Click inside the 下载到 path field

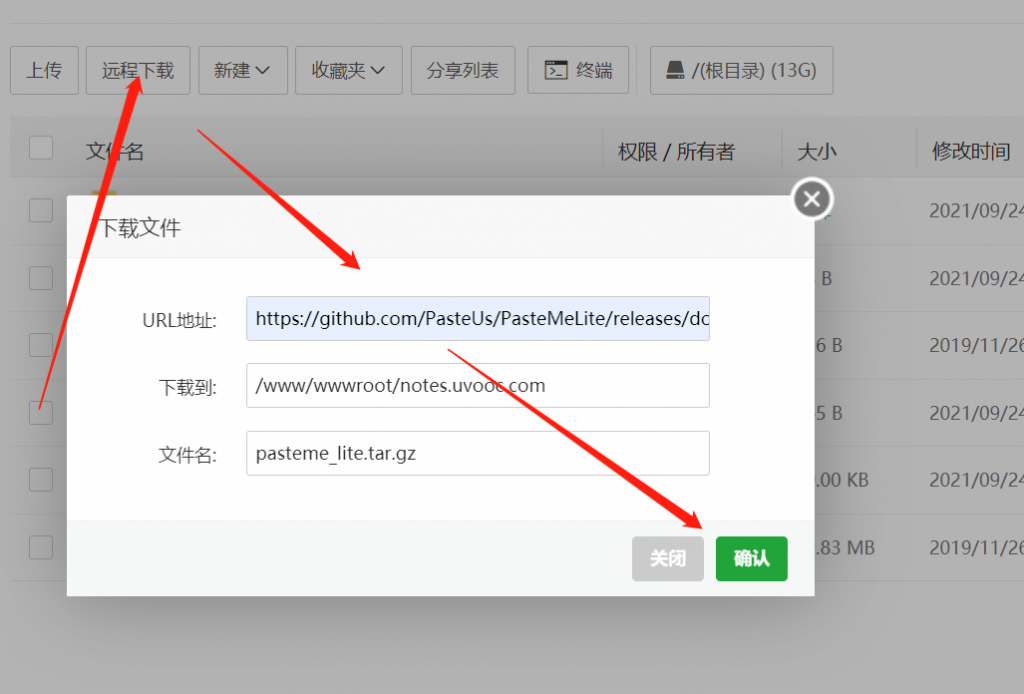point(478,385)
